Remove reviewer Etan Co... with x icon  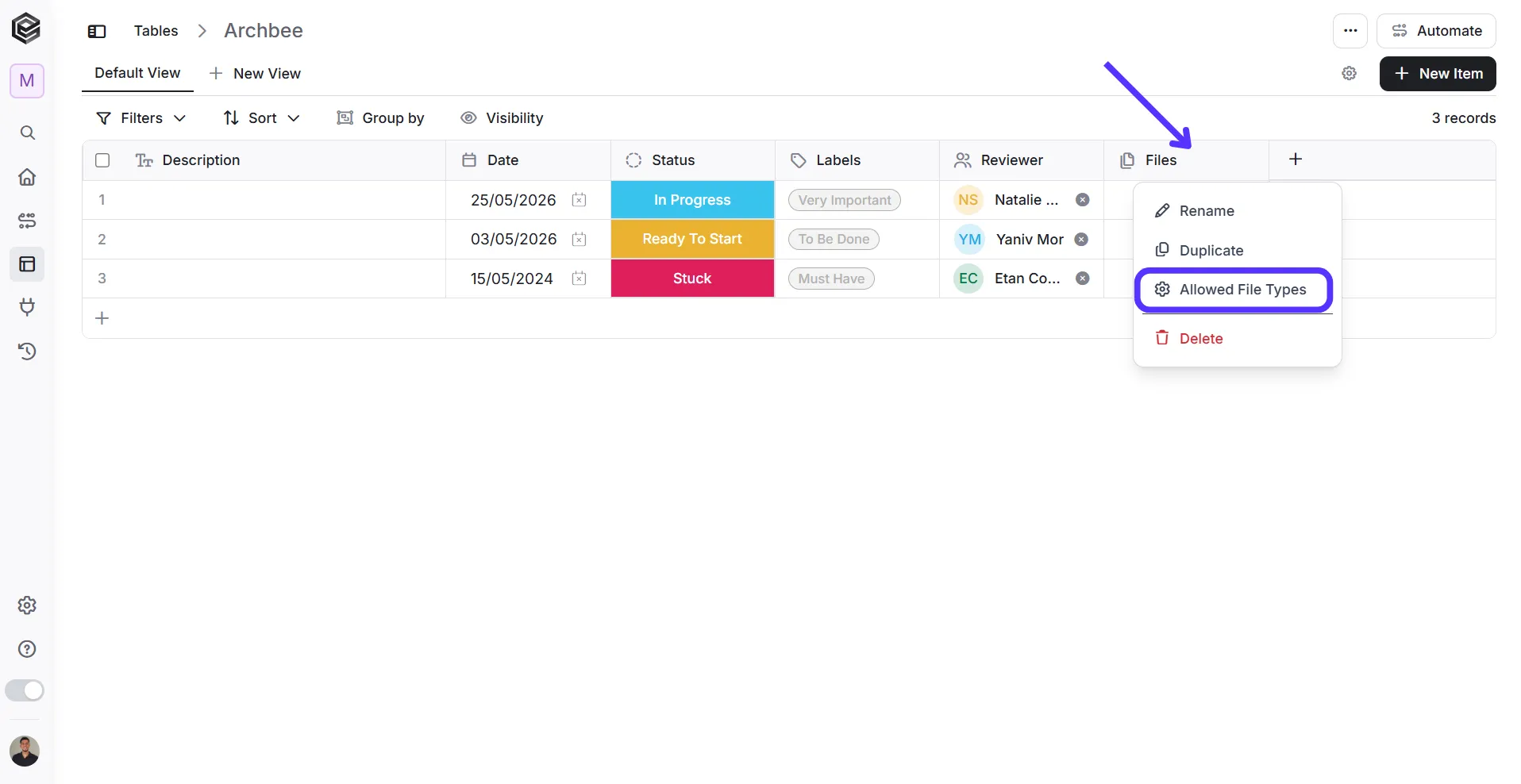[1082, 279]
